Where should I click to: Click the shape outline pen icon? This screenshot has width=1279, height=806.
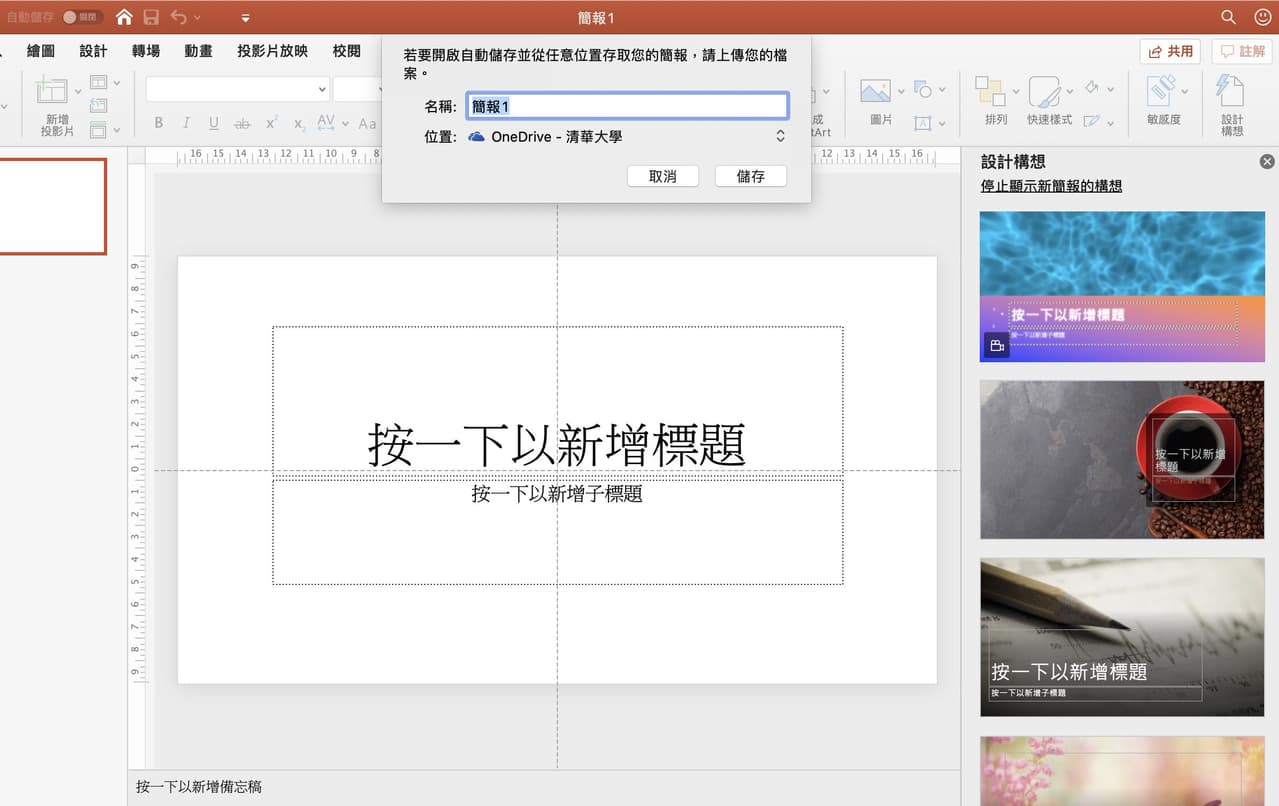[x=1091, y=121]
